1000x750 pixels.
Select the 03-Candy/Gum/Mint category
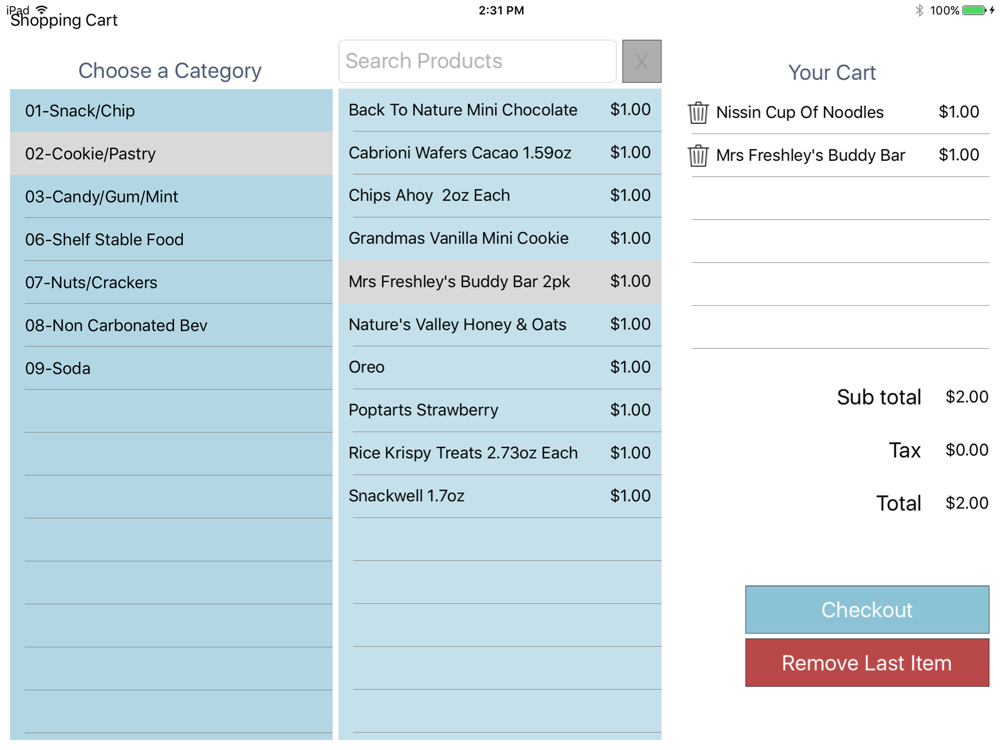pos(171,196)
